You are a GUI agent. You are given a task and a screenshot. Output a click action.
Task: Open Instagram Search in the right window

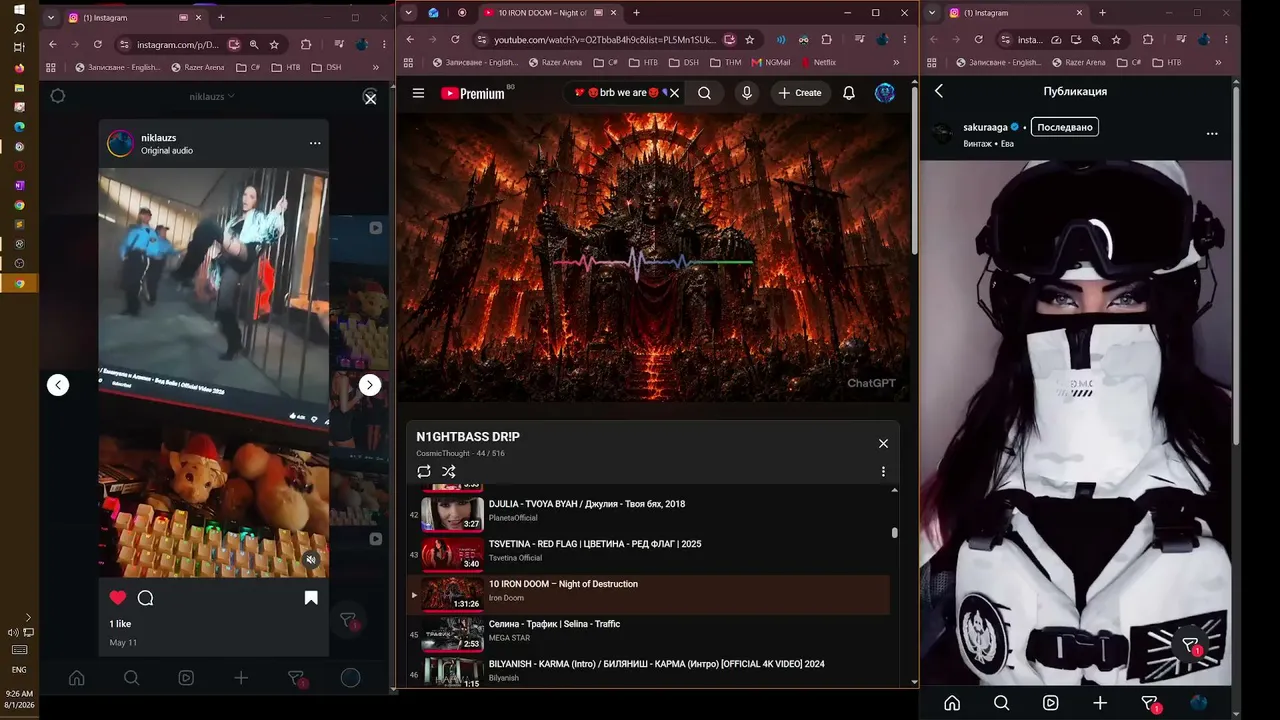(x=1002, y=703)
